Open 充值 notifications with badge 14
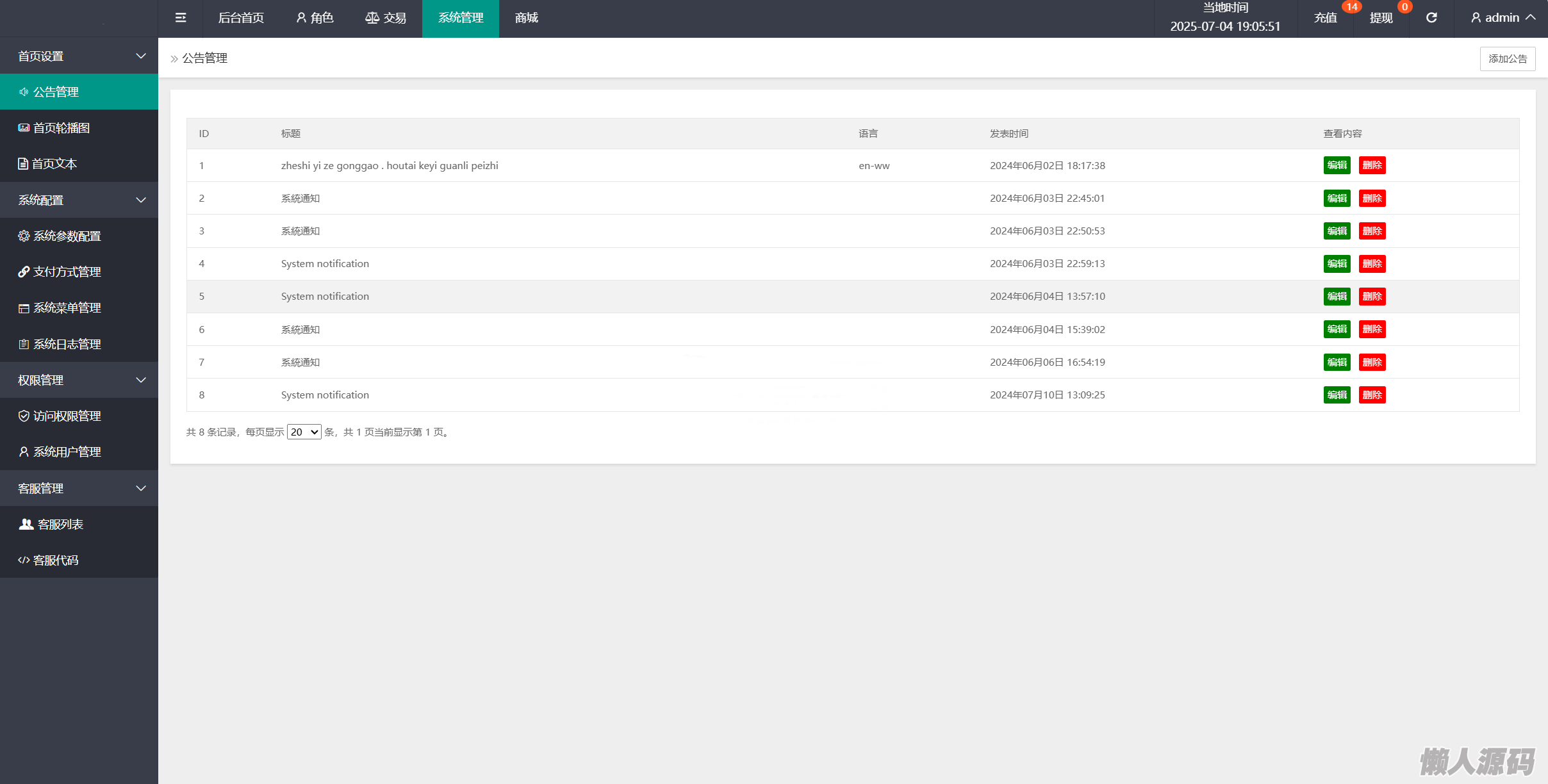Viewport: 1548px width, 784px height. pos(1326,18)
